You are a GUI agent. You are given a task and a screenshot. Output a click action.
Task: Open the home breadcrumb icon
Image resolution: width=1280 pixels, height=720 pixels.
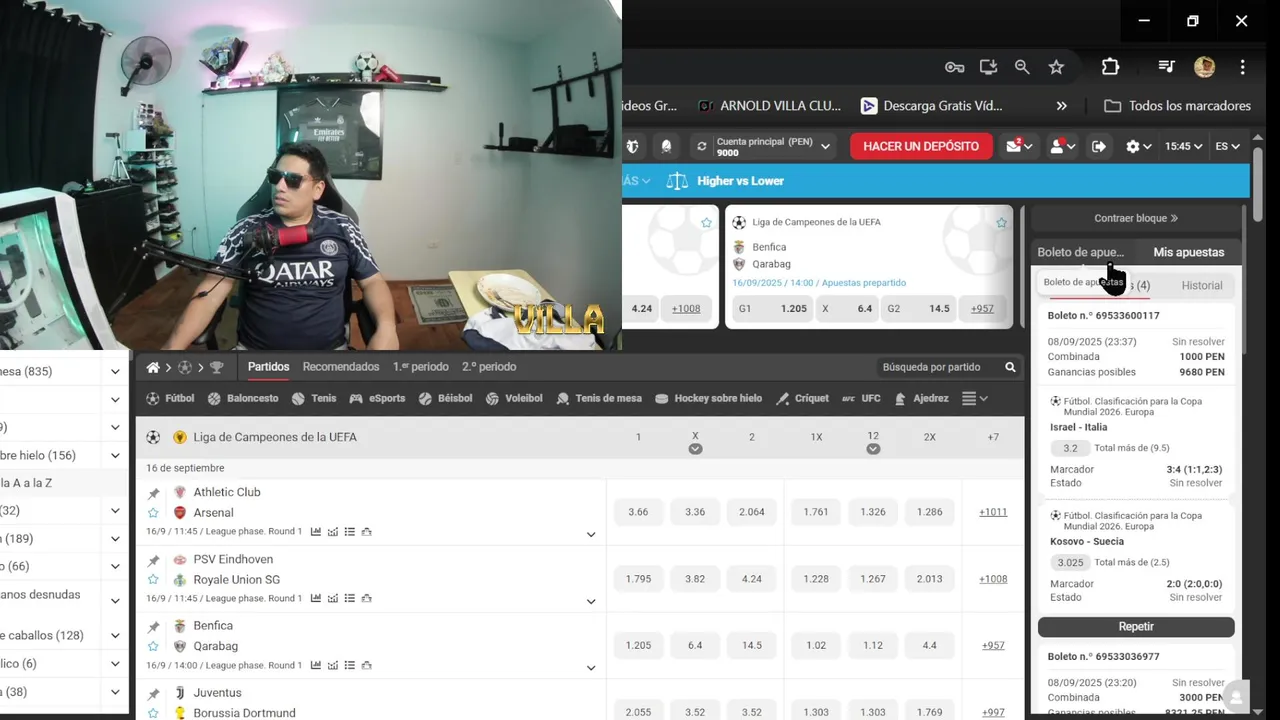[153, 367]
